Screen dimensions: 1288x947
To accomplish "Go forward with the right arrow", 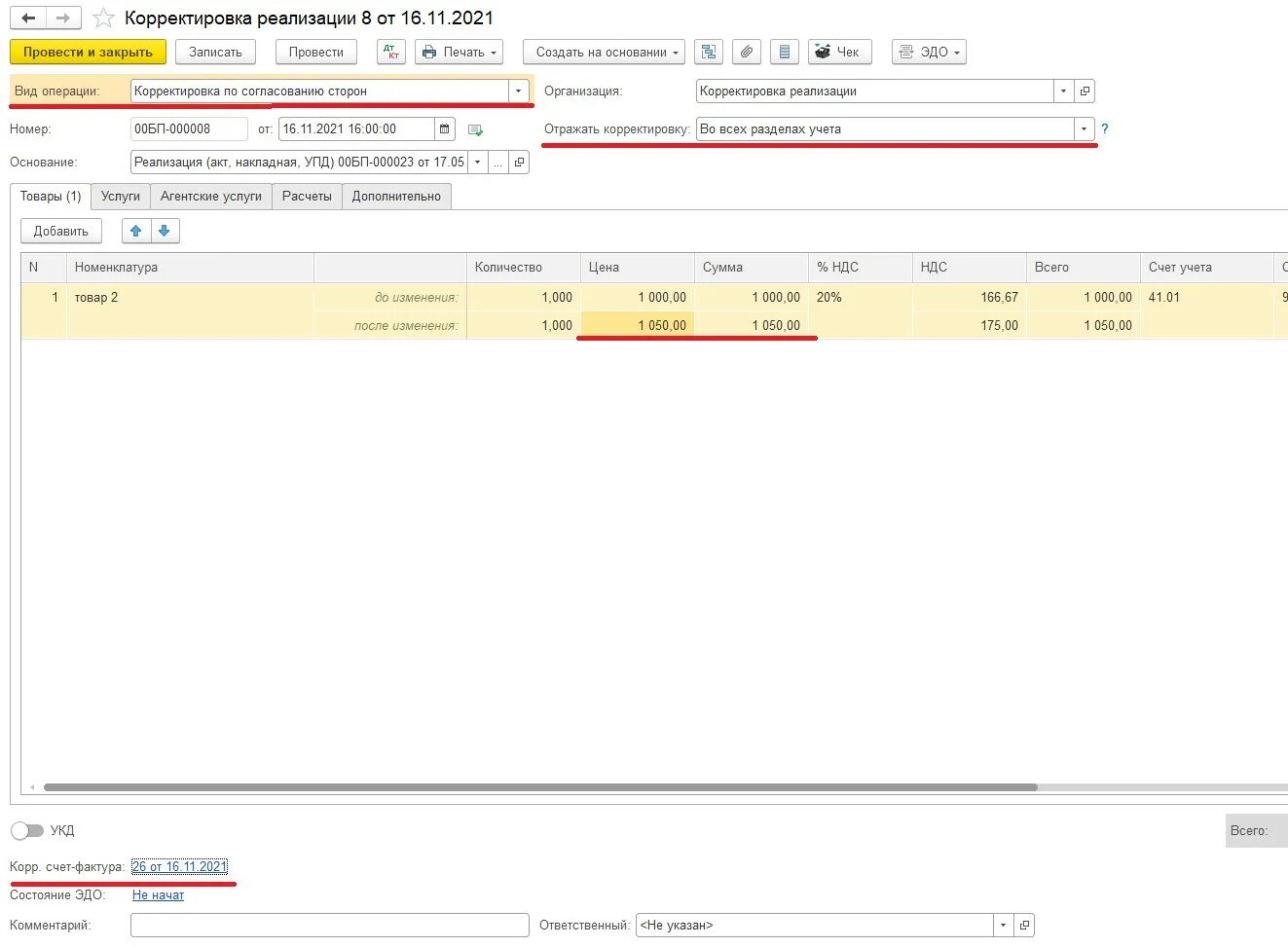I will (63, 18).
